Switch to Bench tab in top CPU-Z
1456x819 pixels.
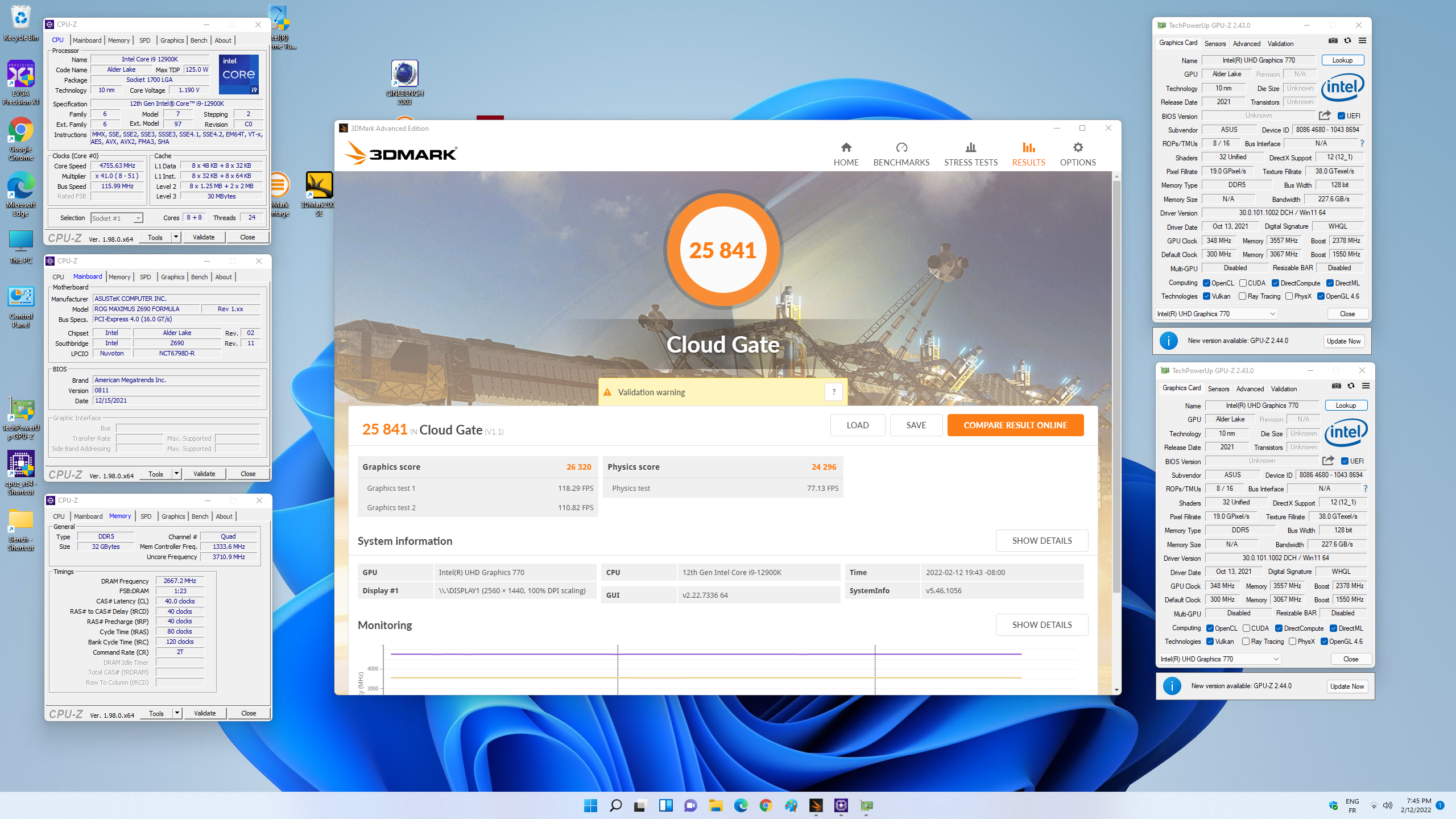pyautogui.click(x=199, y=40)
